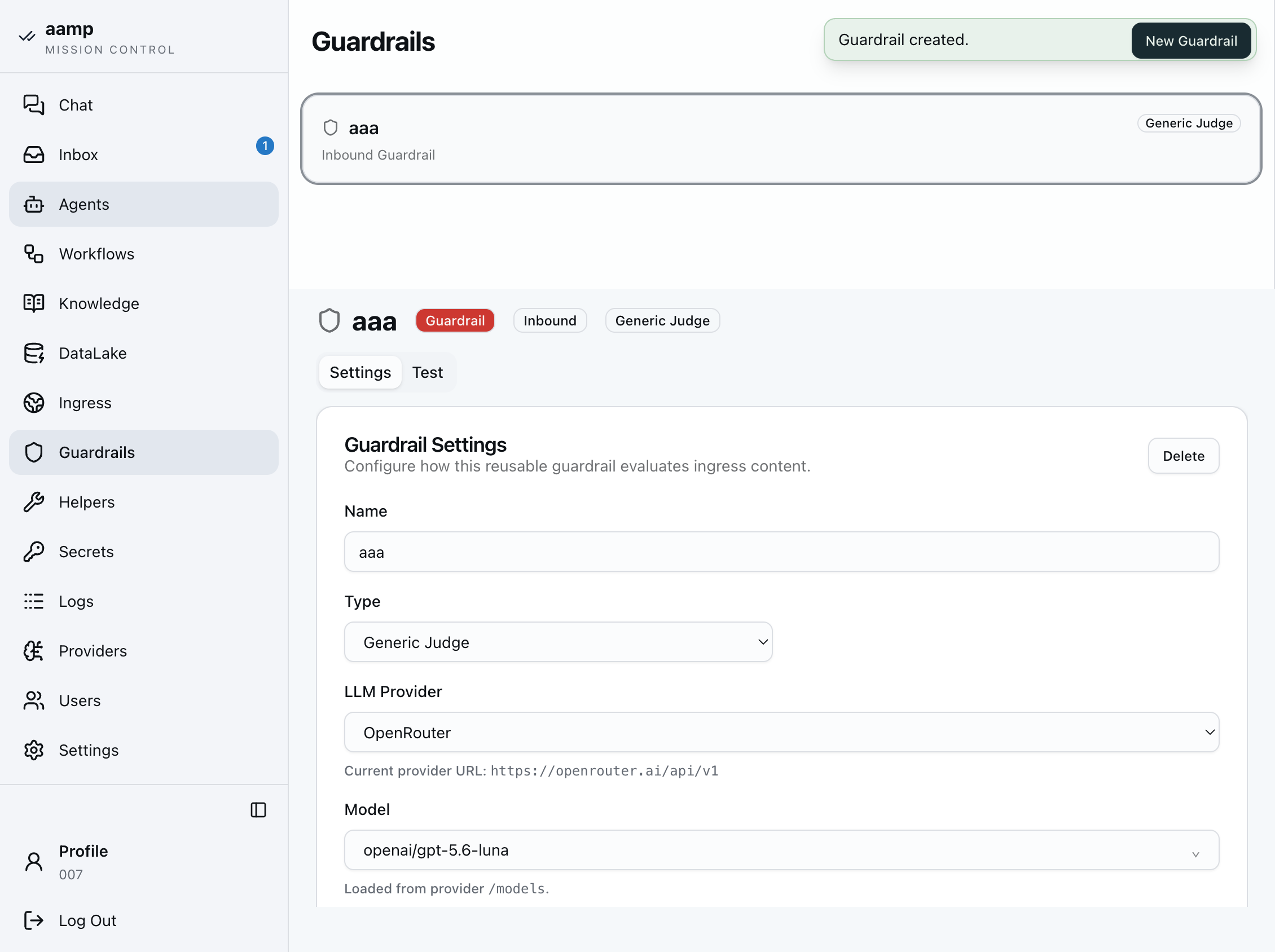Click the Users people icon
The width and height of the screenshot is (1275, 952).
pyautogui.click(x=33, y=699)
